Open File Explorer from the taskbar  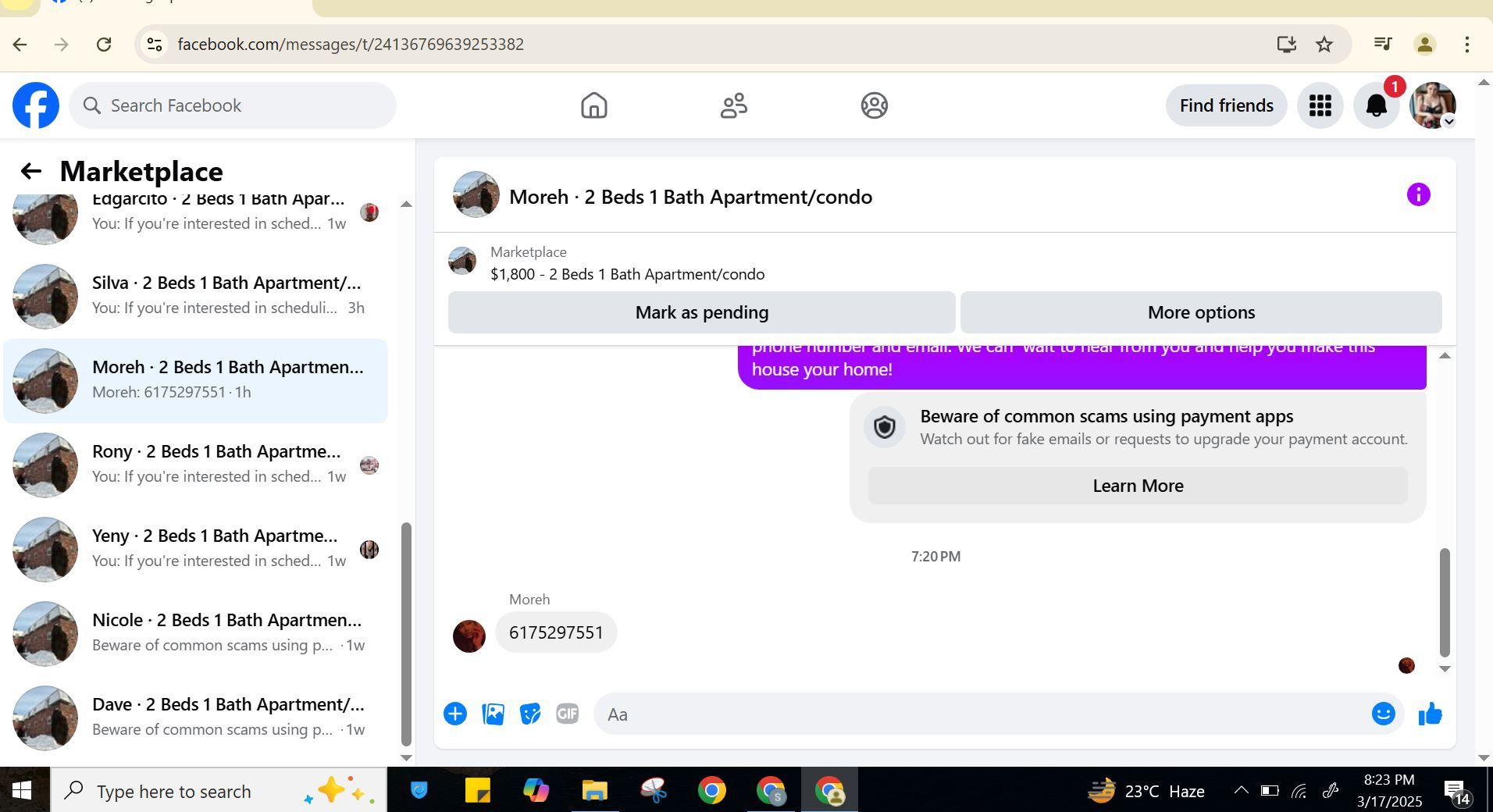coord(594,791)
